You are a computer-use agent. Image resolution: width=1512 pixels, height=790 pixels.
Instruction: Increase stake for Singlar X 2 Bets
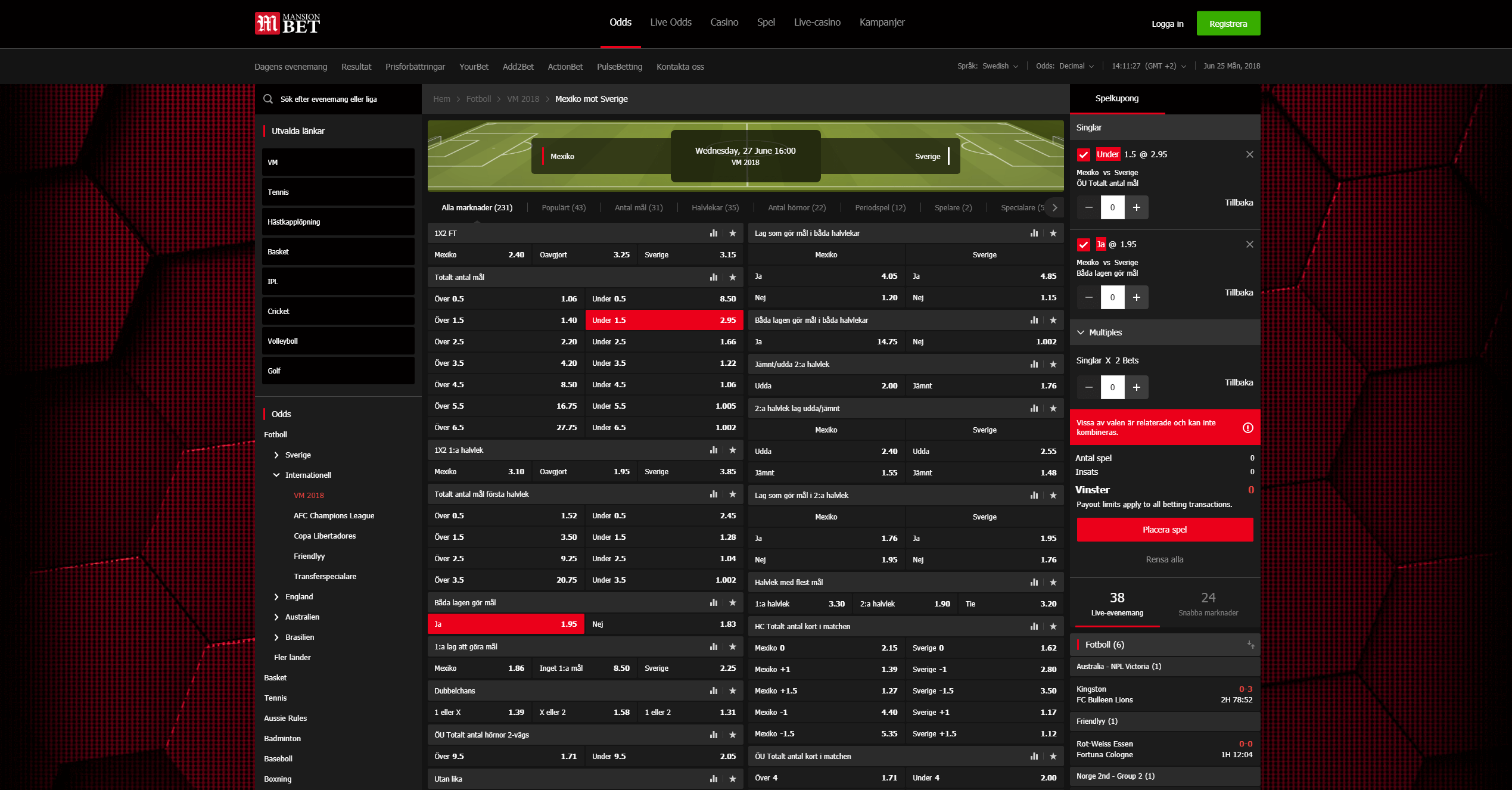tap(1136, 387)
